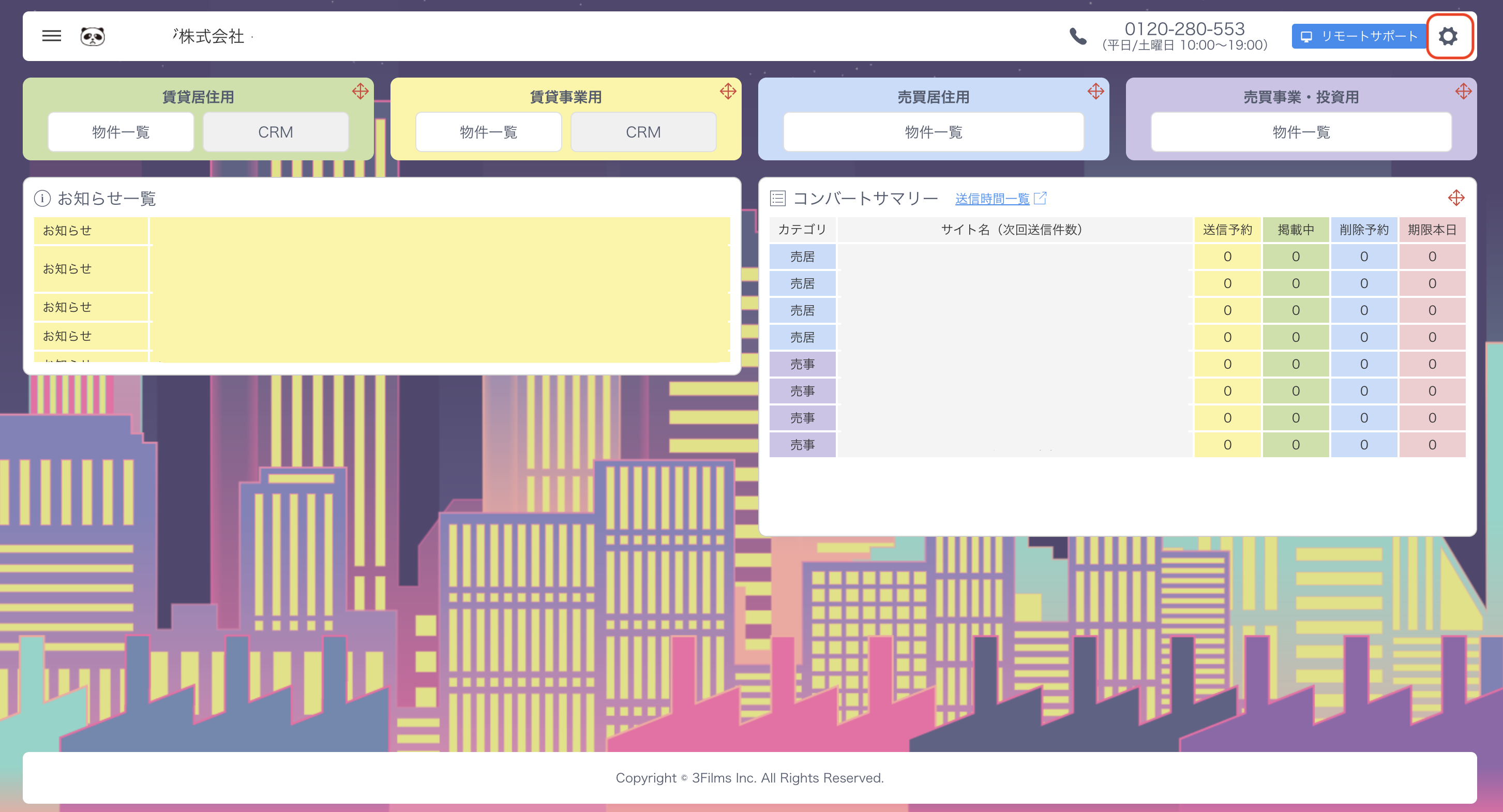Click the コンバートサマリー list icon
Viewport: 1503px width, 812px height.
778,198
